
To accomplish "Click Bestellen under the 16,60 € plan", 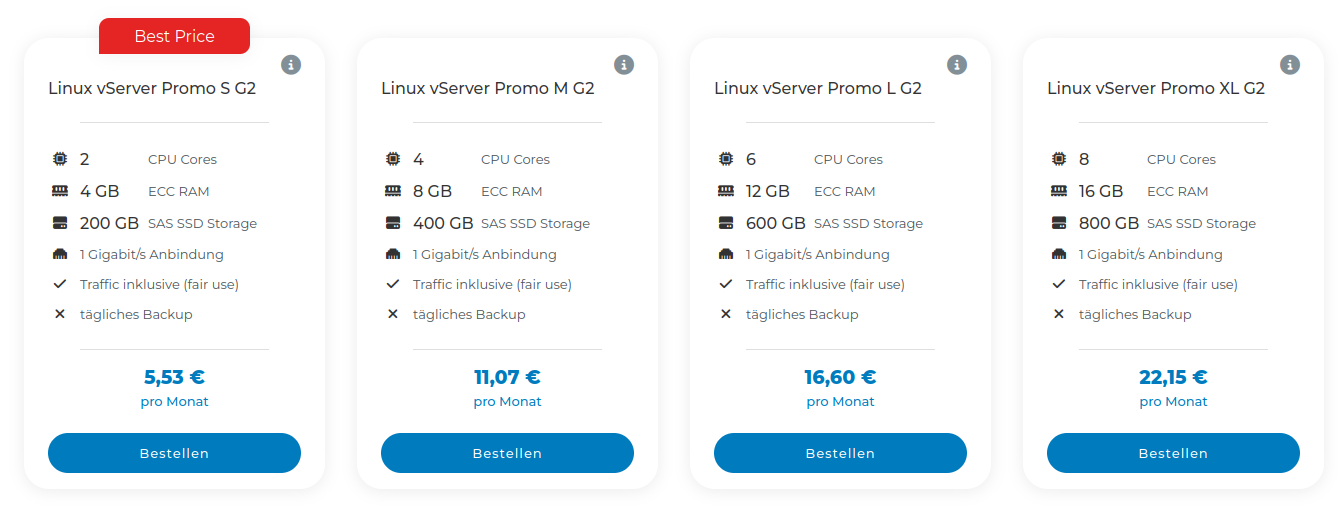I will [840, 453].
